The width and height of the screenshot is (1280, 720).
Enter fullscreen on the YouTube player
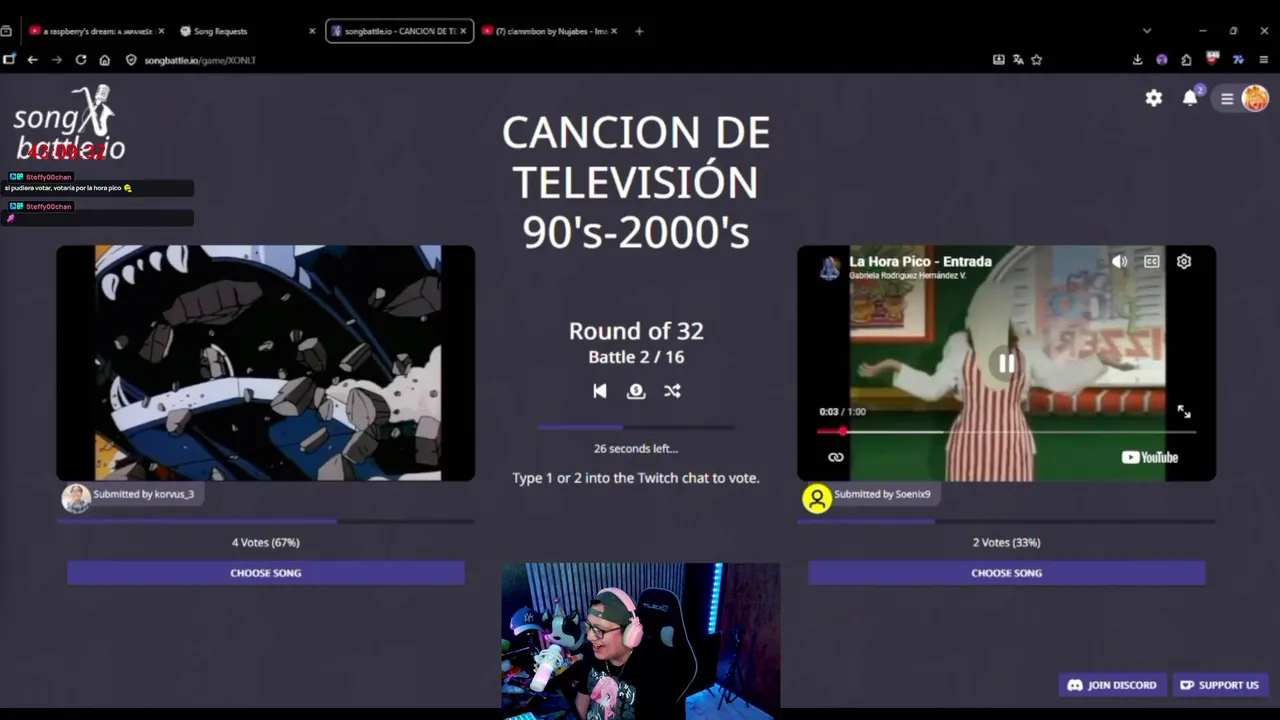(x=1184, y=411)
